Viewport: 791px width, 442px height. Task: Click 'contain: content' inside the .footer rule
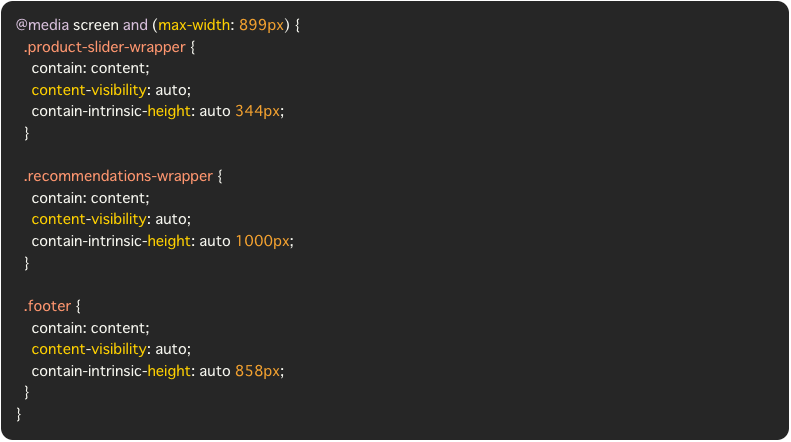(x=90, y=328)
